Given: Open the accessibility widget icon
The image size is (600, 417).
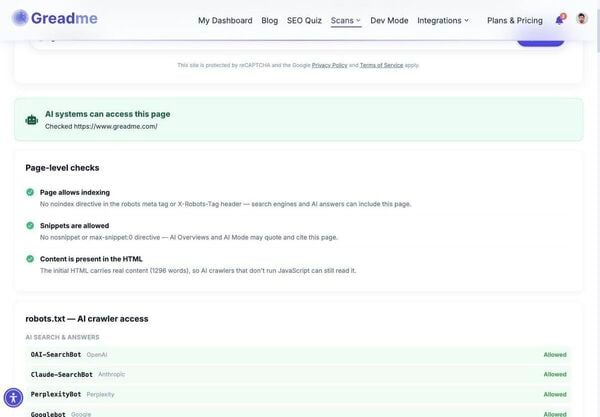Looking at the screenshot, I should (x=13, y=398).
